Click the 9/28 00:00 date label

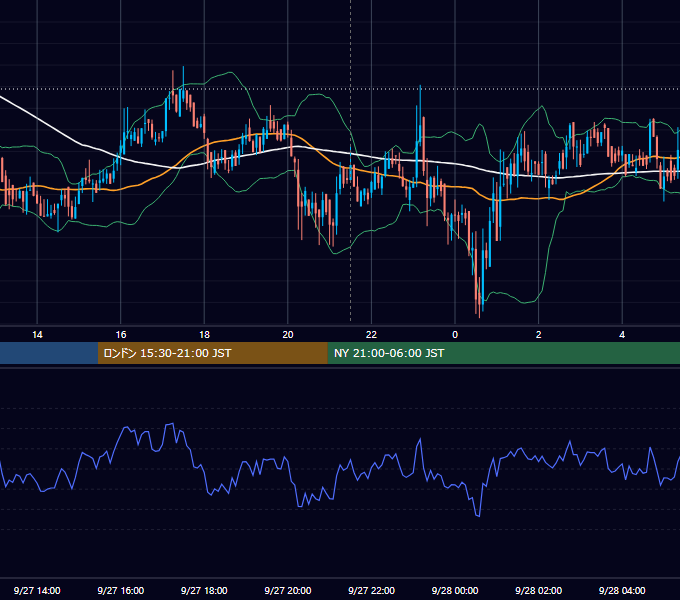(x=455, y=590)
